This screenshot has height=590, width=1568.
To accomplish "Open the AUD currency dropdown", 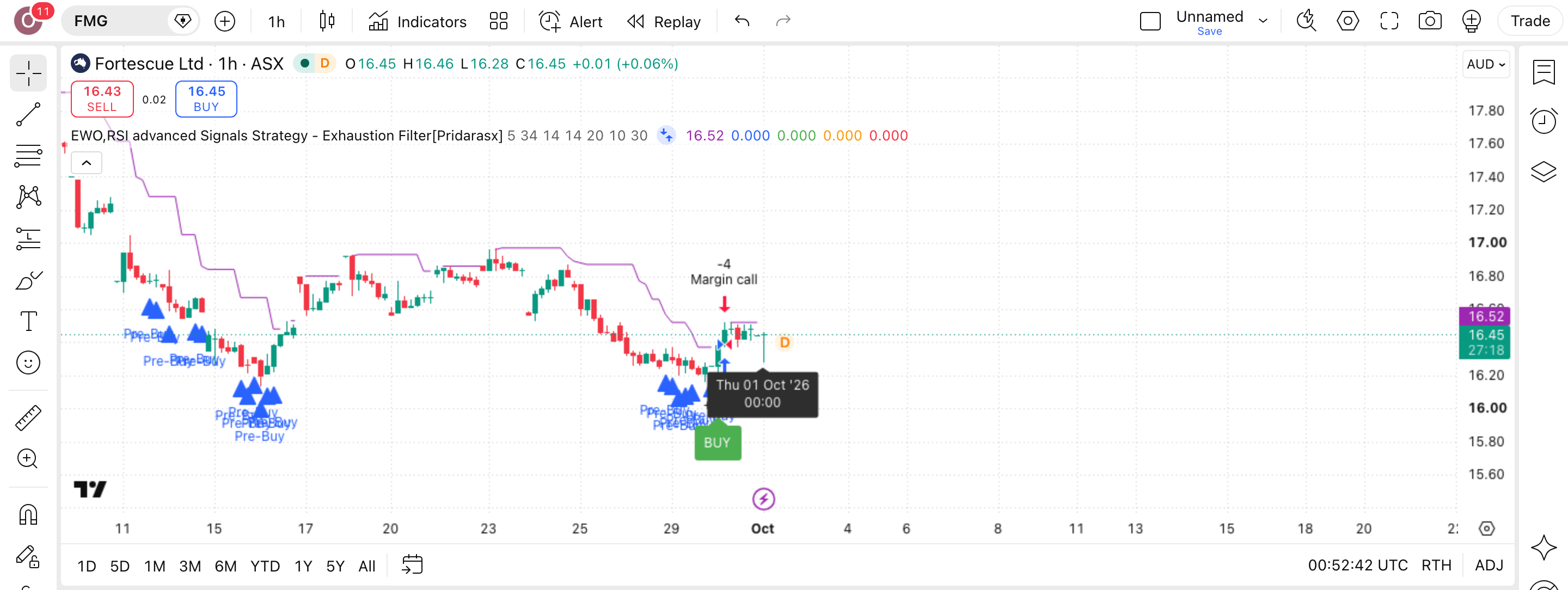I will [x=1486, y=64].
